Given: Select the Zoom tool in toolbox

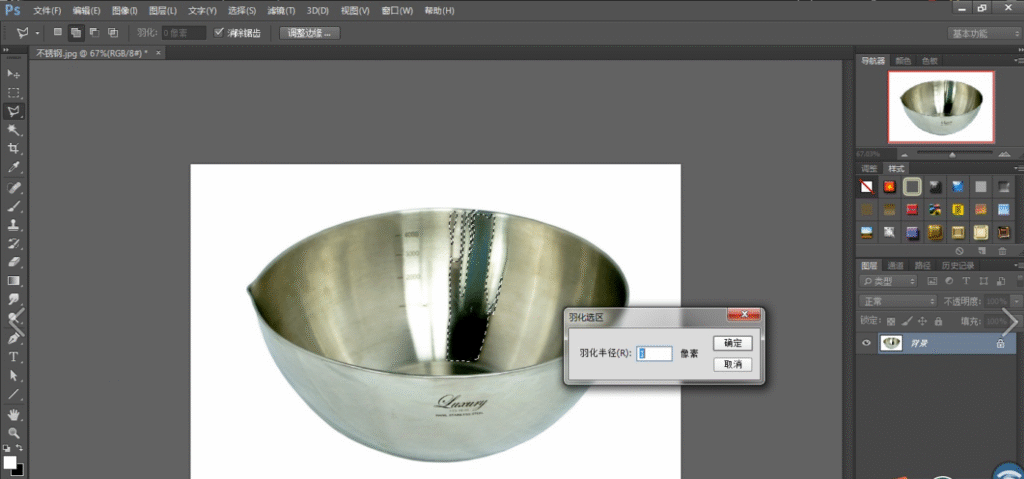Looking at the screenshot, I should [x=13, y=433].
